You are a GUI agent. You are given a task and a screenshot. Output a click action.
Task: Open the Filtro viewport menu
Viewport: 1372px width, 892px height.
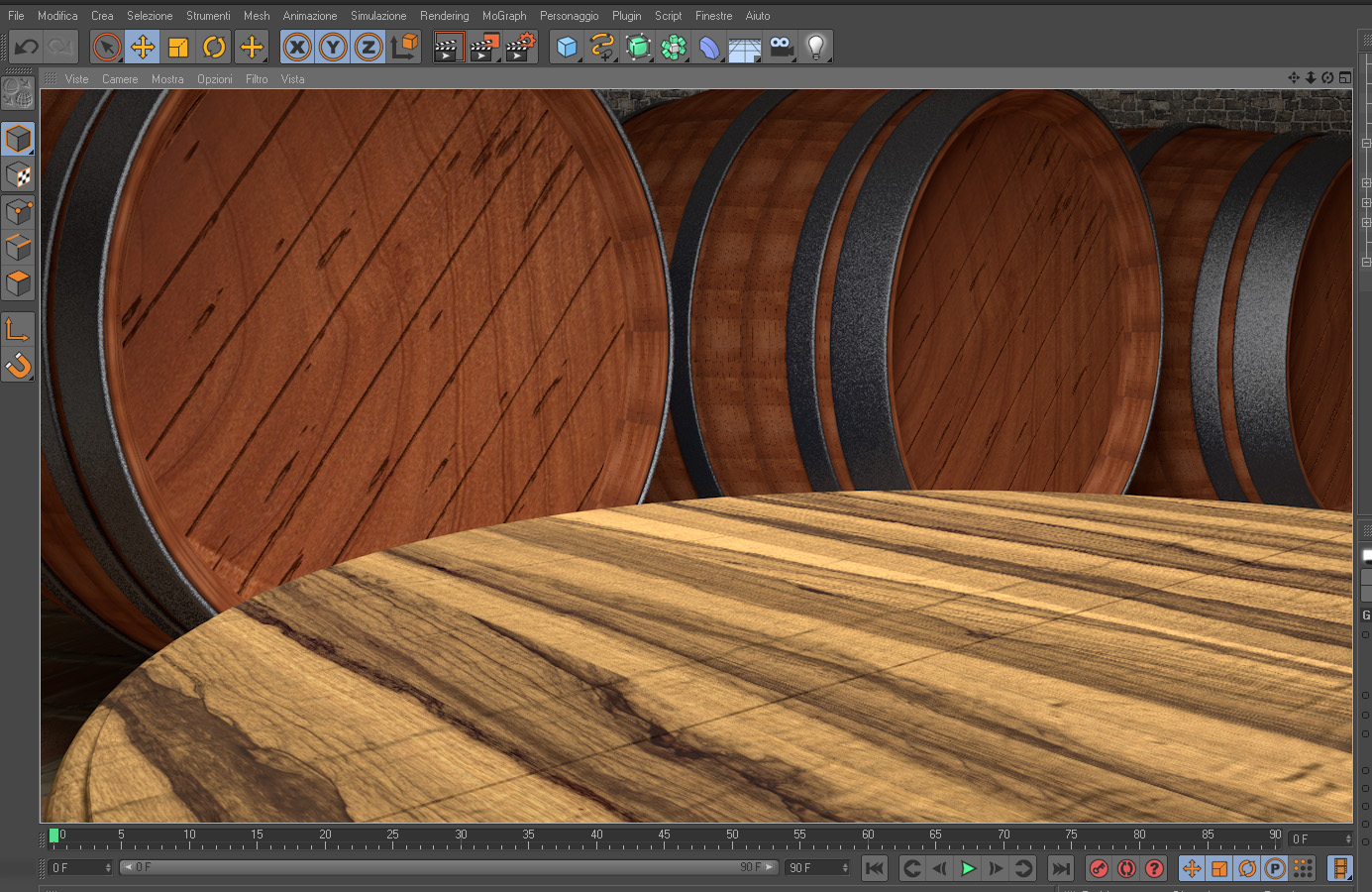(257, 79)
